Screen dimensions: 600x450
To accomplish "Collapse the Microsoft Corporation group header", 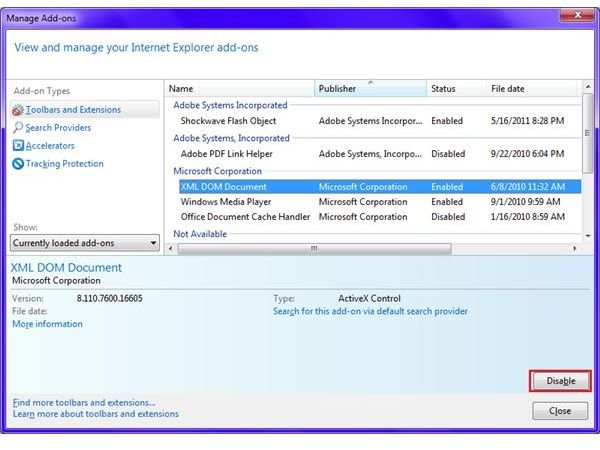I will 218,171.
